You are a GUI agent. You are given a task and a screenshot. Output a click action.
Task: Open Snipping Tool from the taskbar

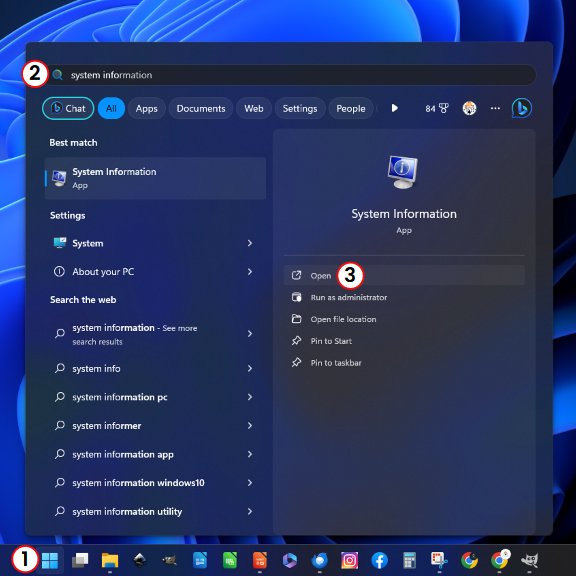[439, 561]
